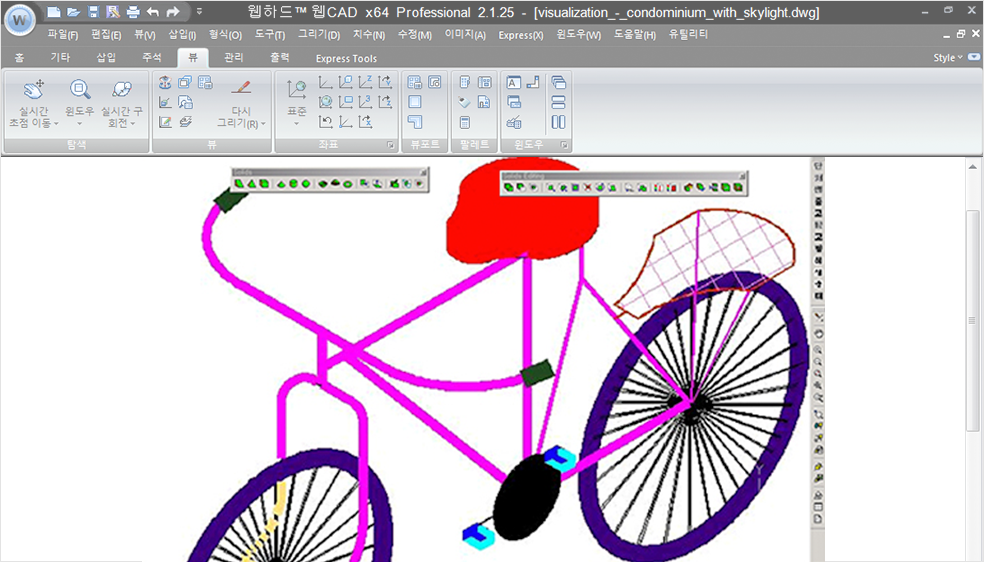Switch to the 기타 ribbon tab
The height and width of the screenshot is (562, 984).
pyautogui.click(x=60, y=58)
